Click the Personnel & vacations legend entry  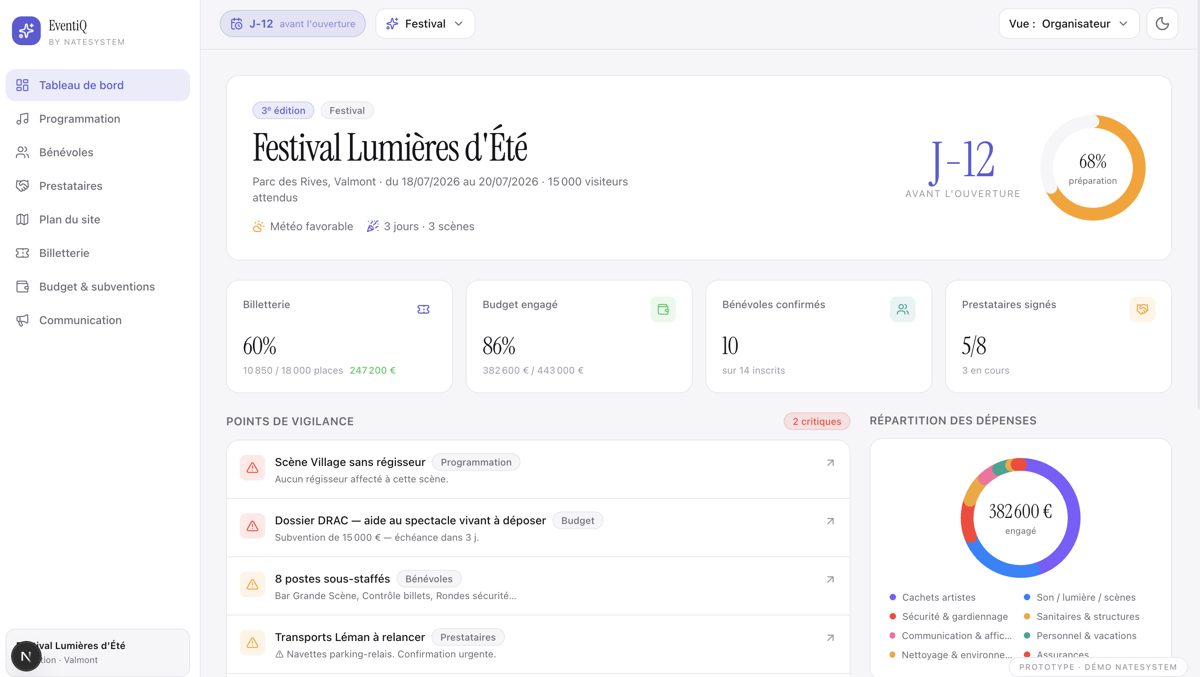point(1081,636)
